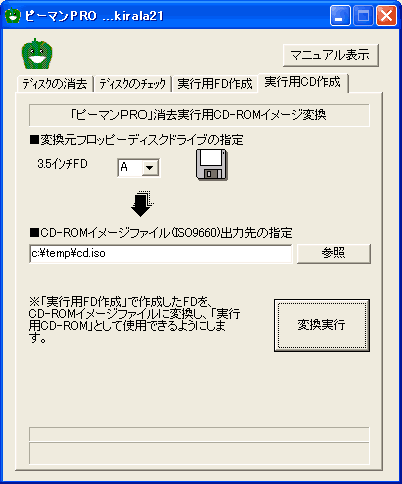Open the floppy drive letter dropdown
Screen dimensions: 402x484
150,167
